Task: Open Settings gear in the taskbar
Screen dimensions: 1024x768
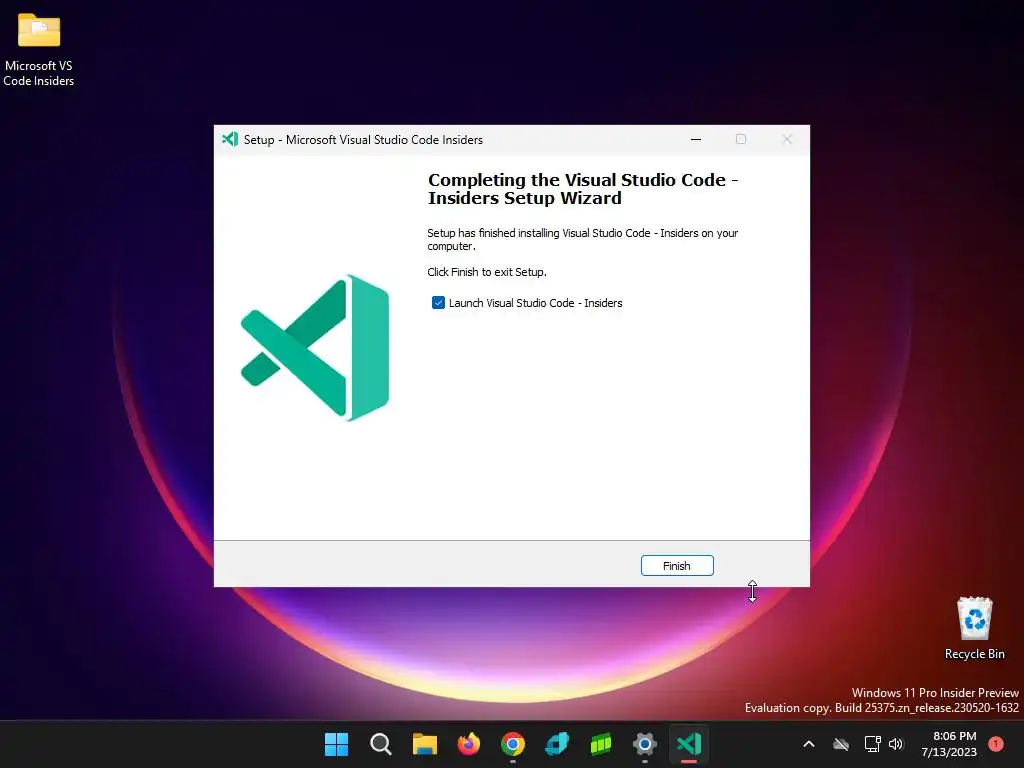Action: 645,744
